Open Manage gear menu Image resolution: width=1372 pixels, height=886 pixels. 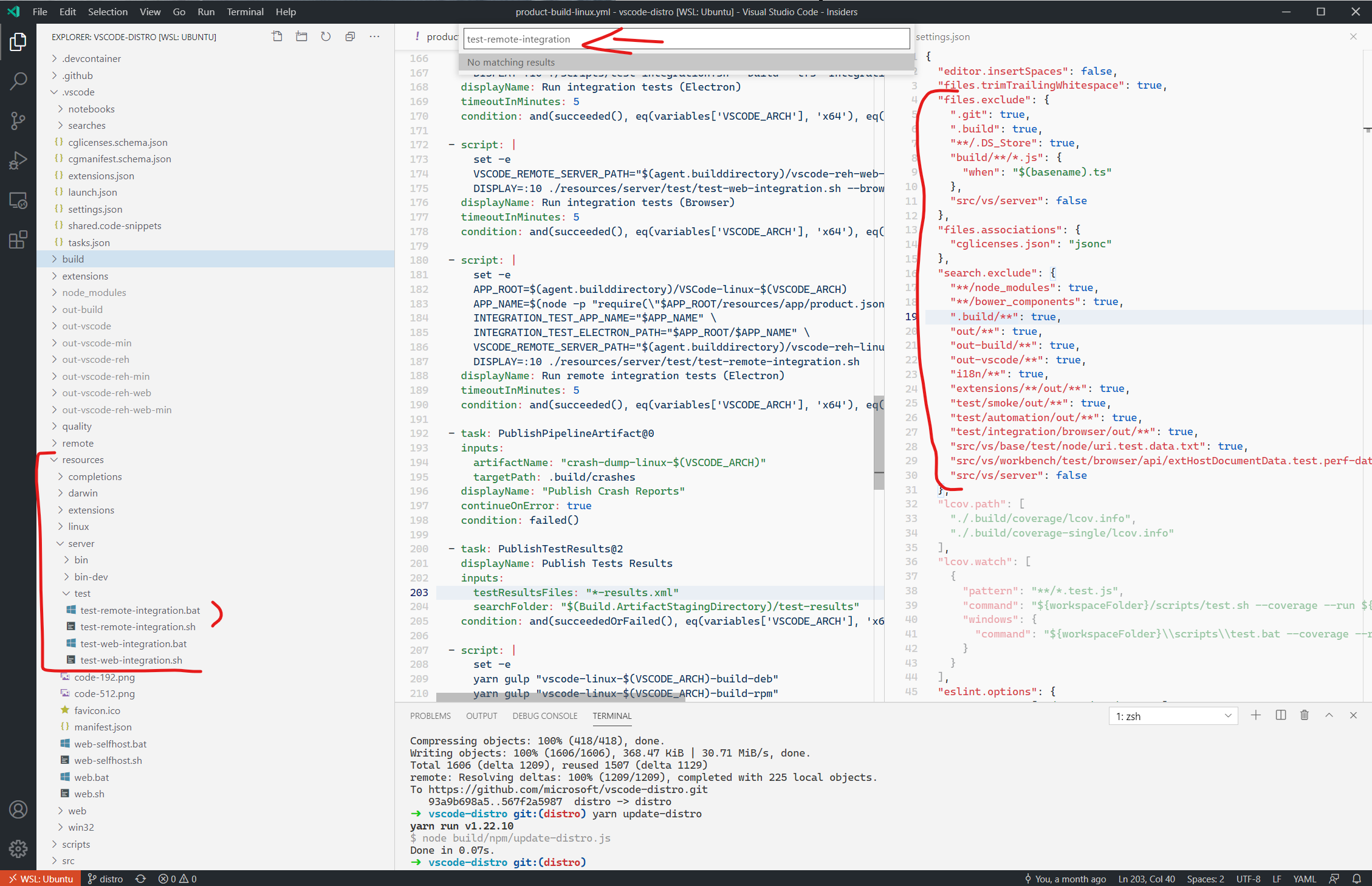click(x=18, y=848)
